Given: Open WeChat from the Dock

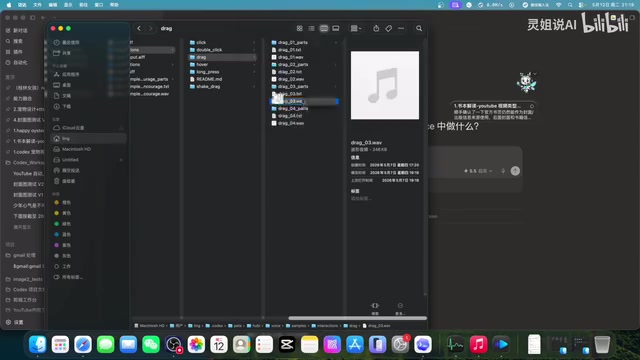Looking at the screenshot, I should coord(151,344).
